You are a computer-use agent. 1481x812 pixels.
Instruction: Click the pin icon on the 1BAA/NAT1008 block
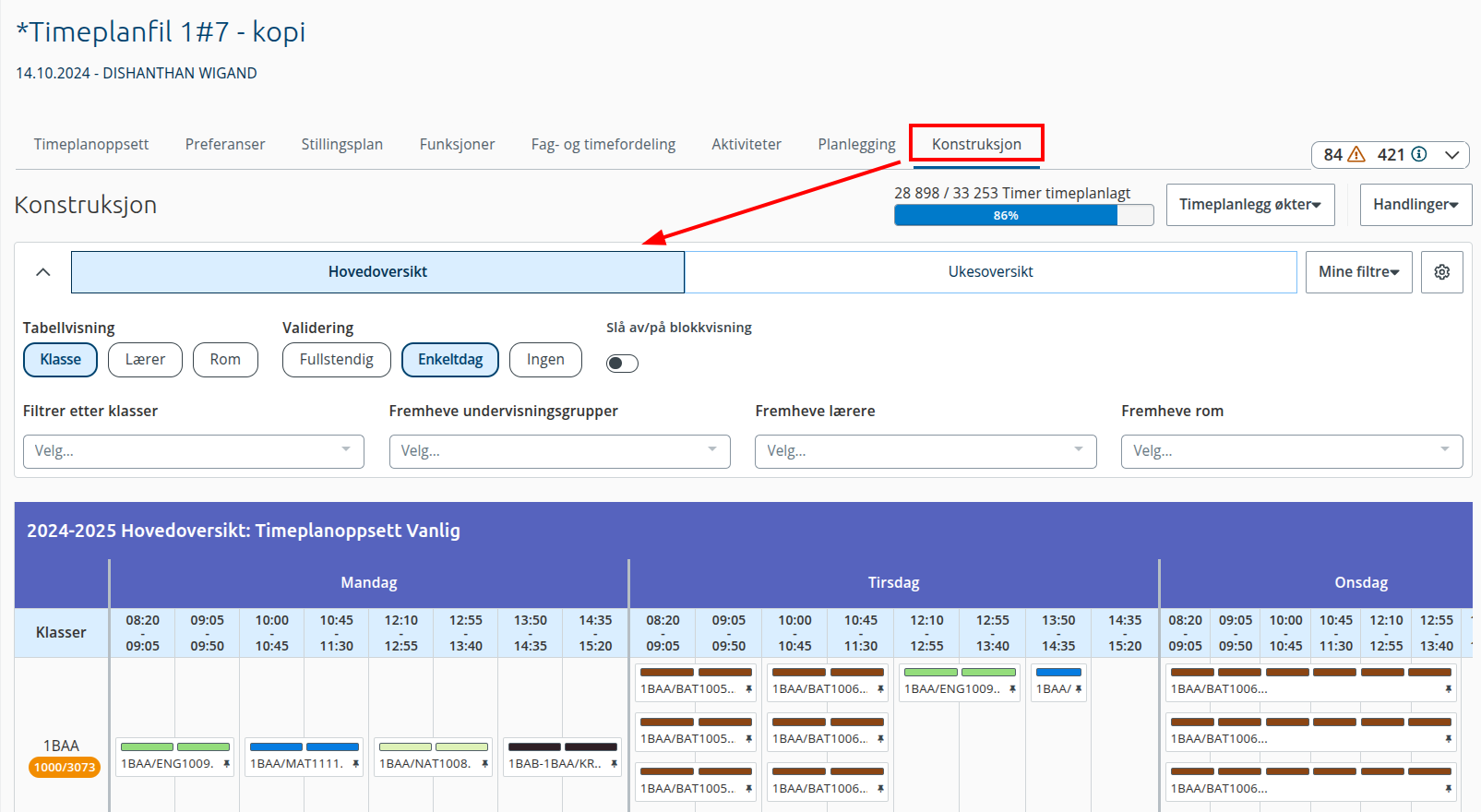[484, 764]
